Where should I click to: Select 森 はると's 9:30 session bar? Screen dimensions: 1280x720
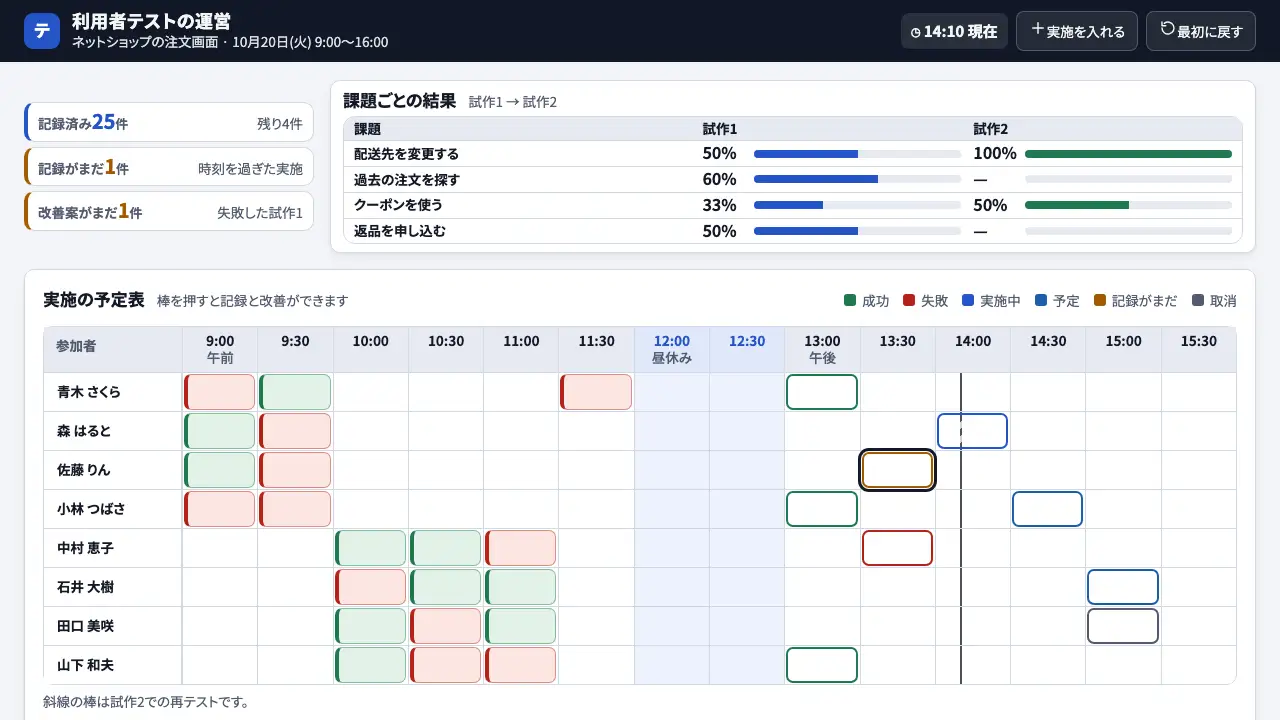coord(295,431)
